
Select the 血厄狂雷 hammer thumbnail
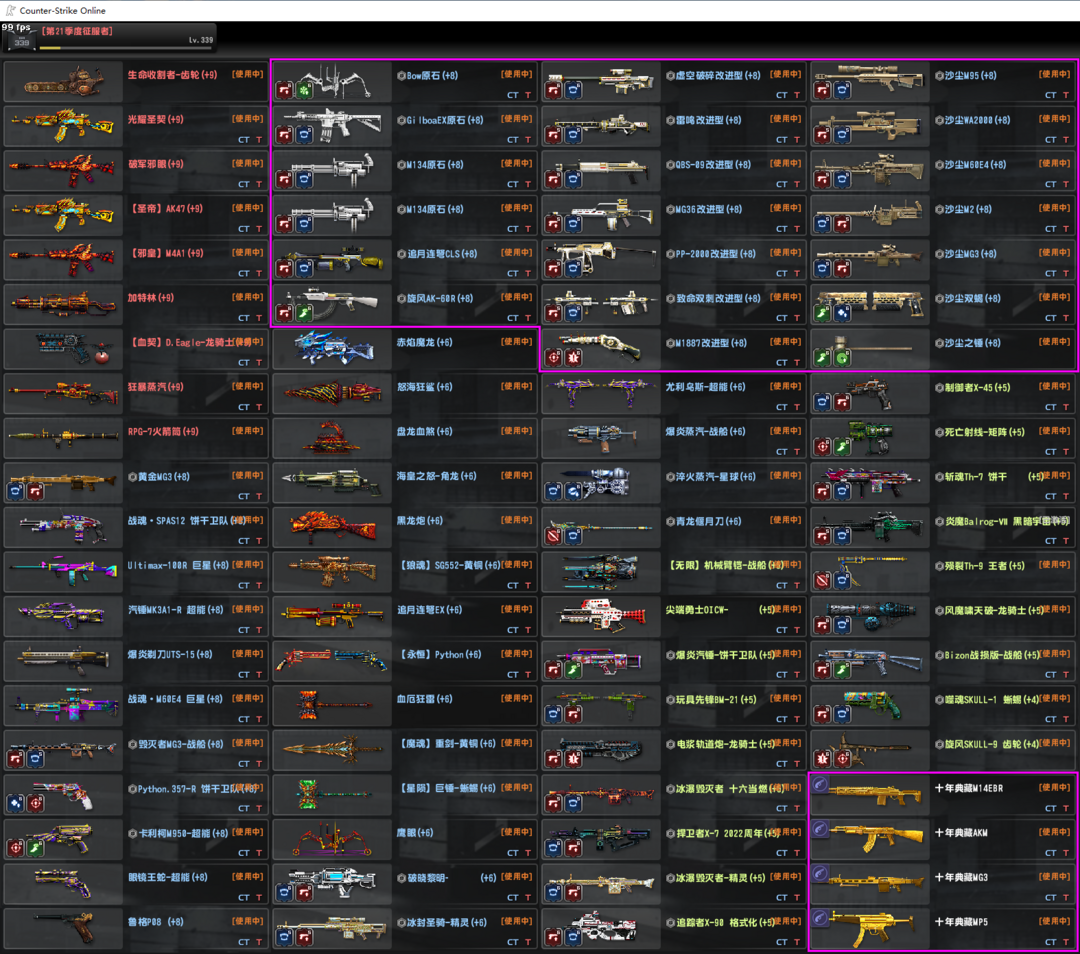[333, 706]
